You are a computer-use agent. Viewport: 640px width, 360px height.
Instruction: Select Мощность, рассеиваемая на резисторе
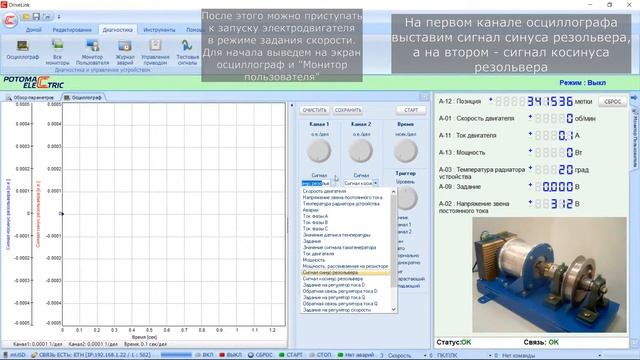pos(345,266)
